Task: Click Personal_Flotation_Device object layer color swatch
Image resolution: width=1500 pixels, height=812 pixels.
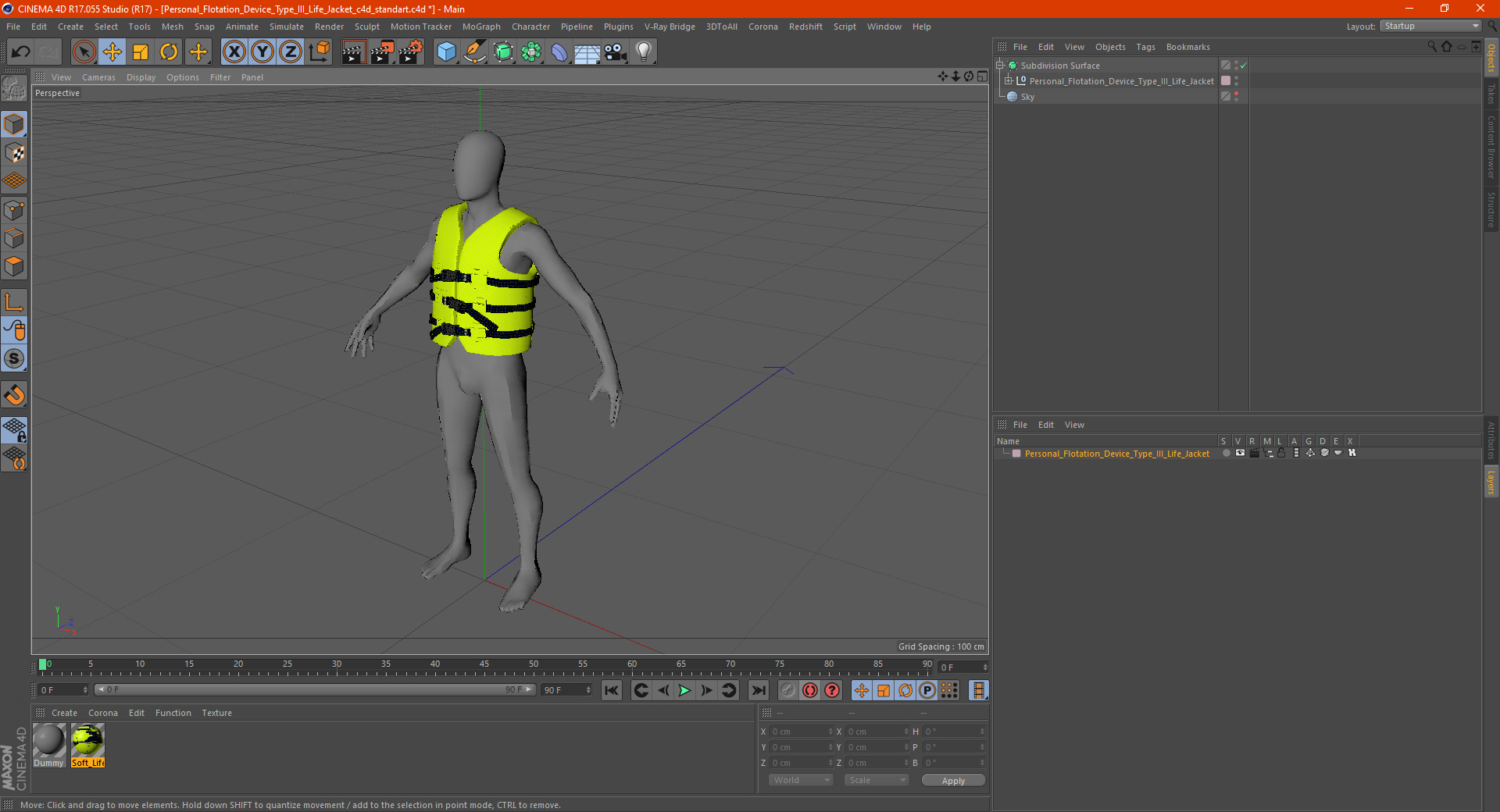Action: point(1226,81)
